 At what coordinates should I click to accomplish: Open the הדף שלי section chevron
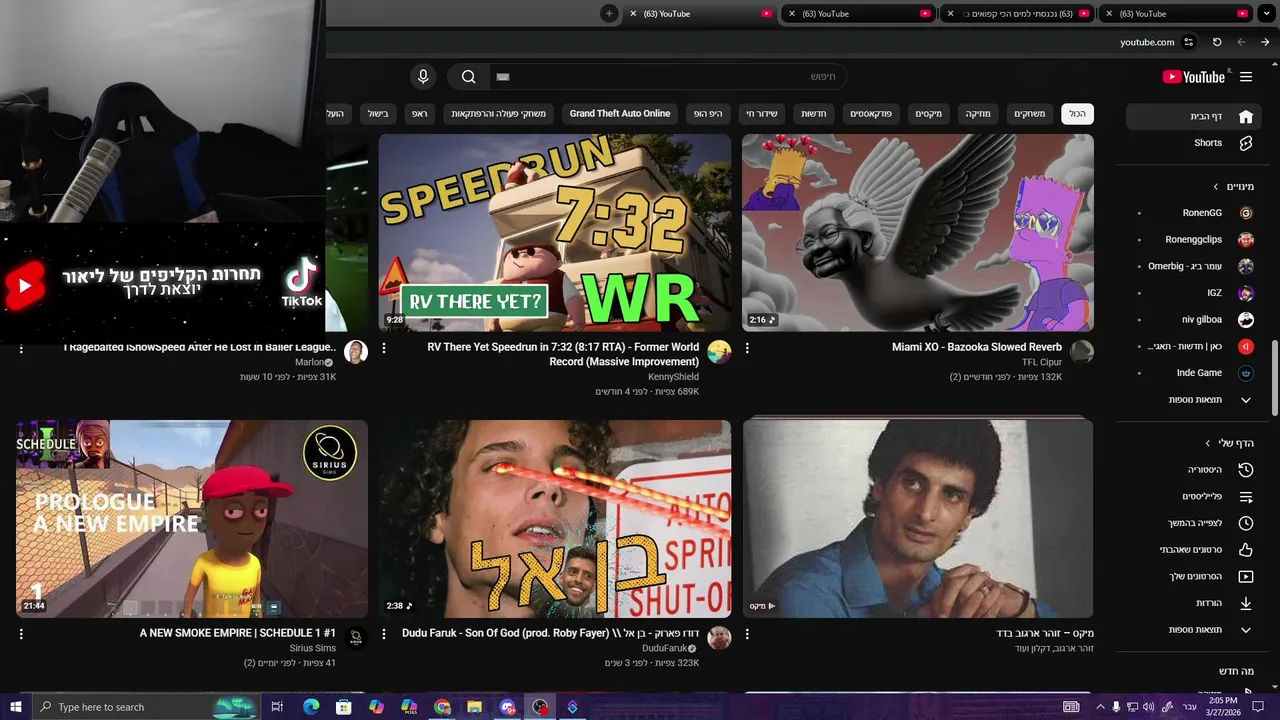coord(1209,443)
